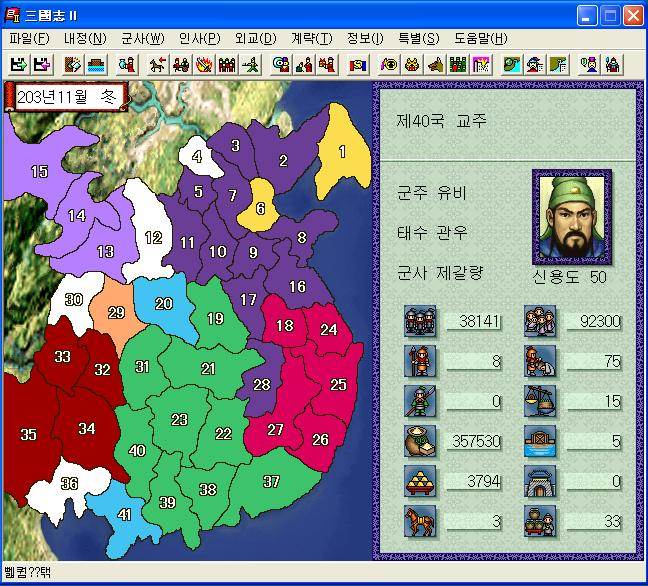Select orange province 29 on the map

(x=116, y=313)
